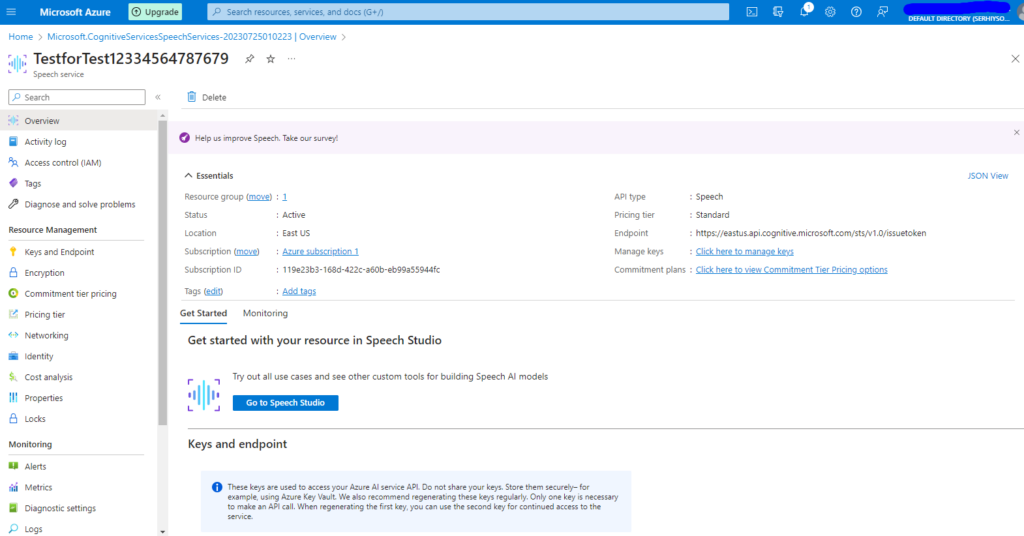Click the global search resources field

(468, 12)
